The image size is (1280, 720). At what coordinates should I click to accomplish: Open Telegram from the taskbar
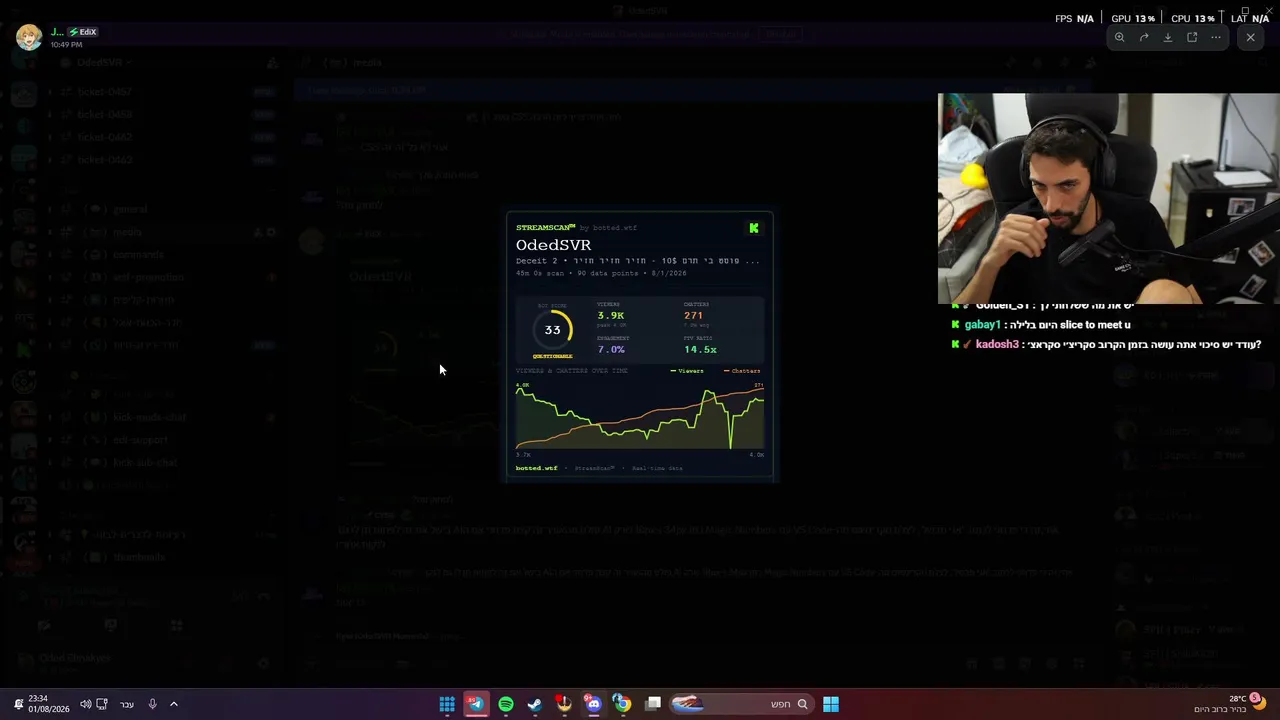point(476,704)
